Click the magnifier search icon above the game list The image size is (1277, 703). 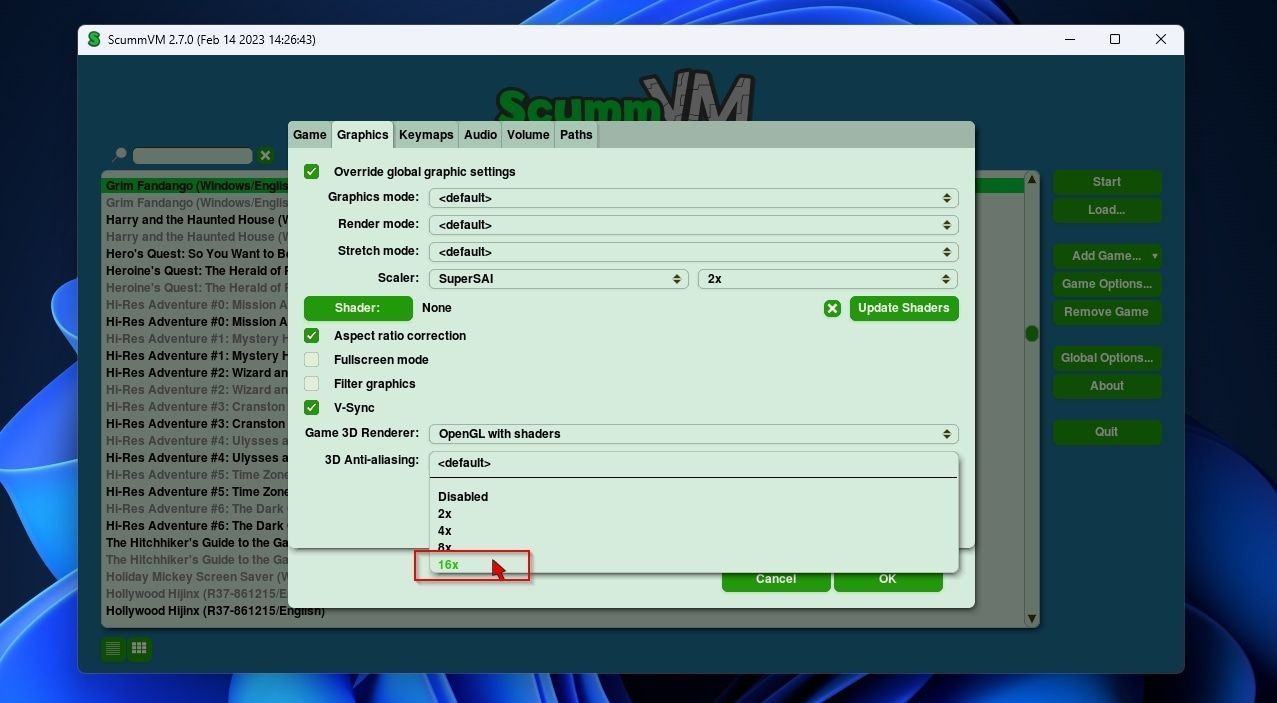119,155
